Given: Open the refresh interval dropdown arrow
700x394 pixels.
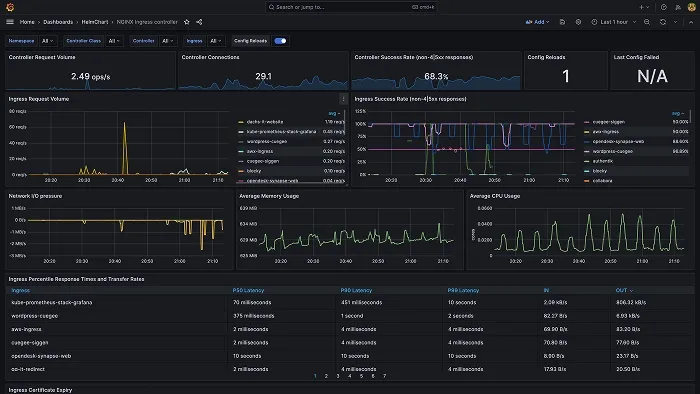Looking at the screenshot, I should (675, 22).
